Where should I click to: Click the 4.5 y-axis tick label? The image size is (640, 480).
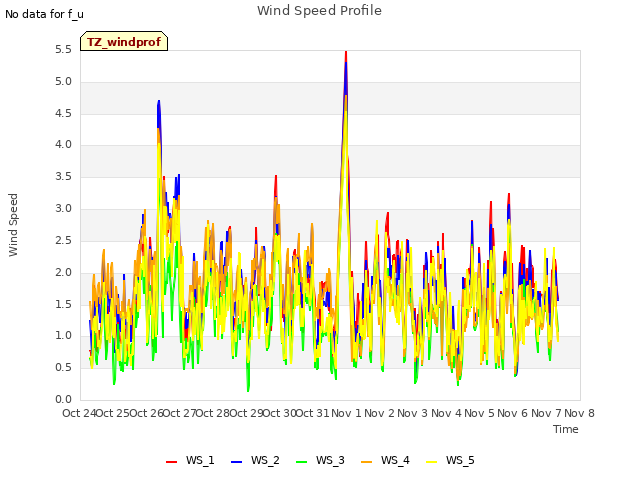(x=63, y=113)
